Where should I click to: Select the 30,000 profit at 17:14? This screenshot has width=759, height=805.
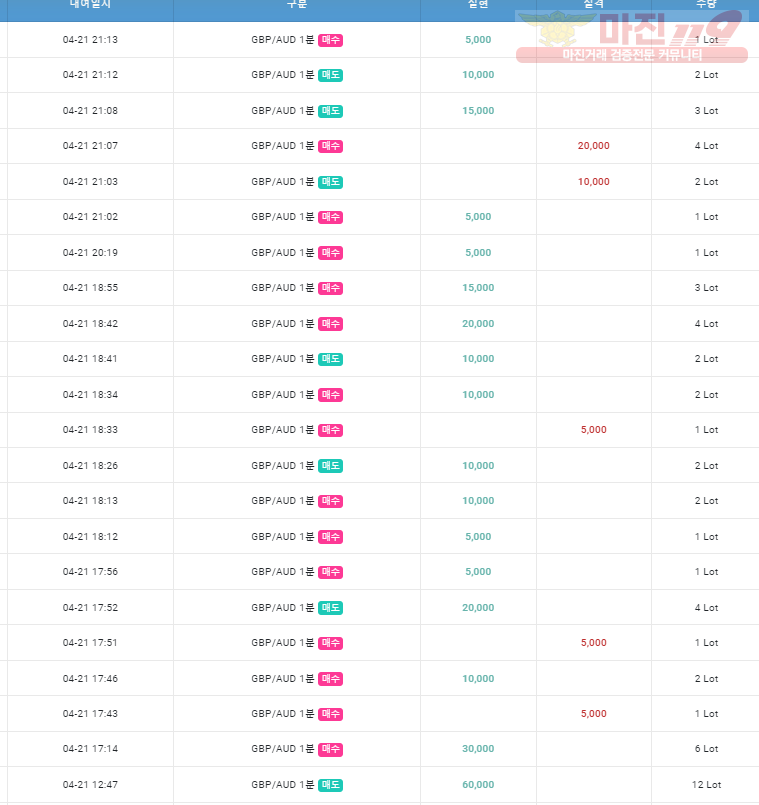tap(478, 749)
